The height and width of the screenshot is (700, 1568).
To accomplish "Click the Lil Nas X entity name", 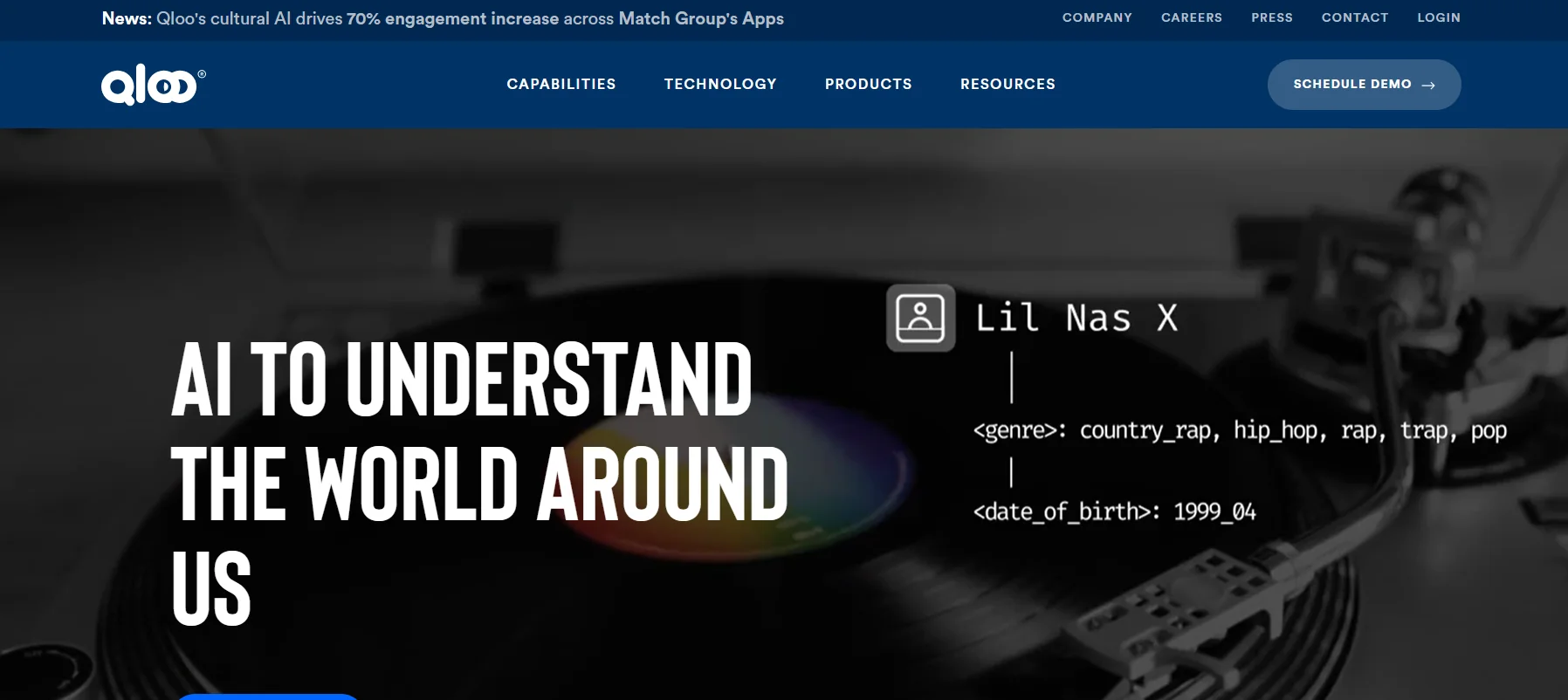I will click(1076, 318).
